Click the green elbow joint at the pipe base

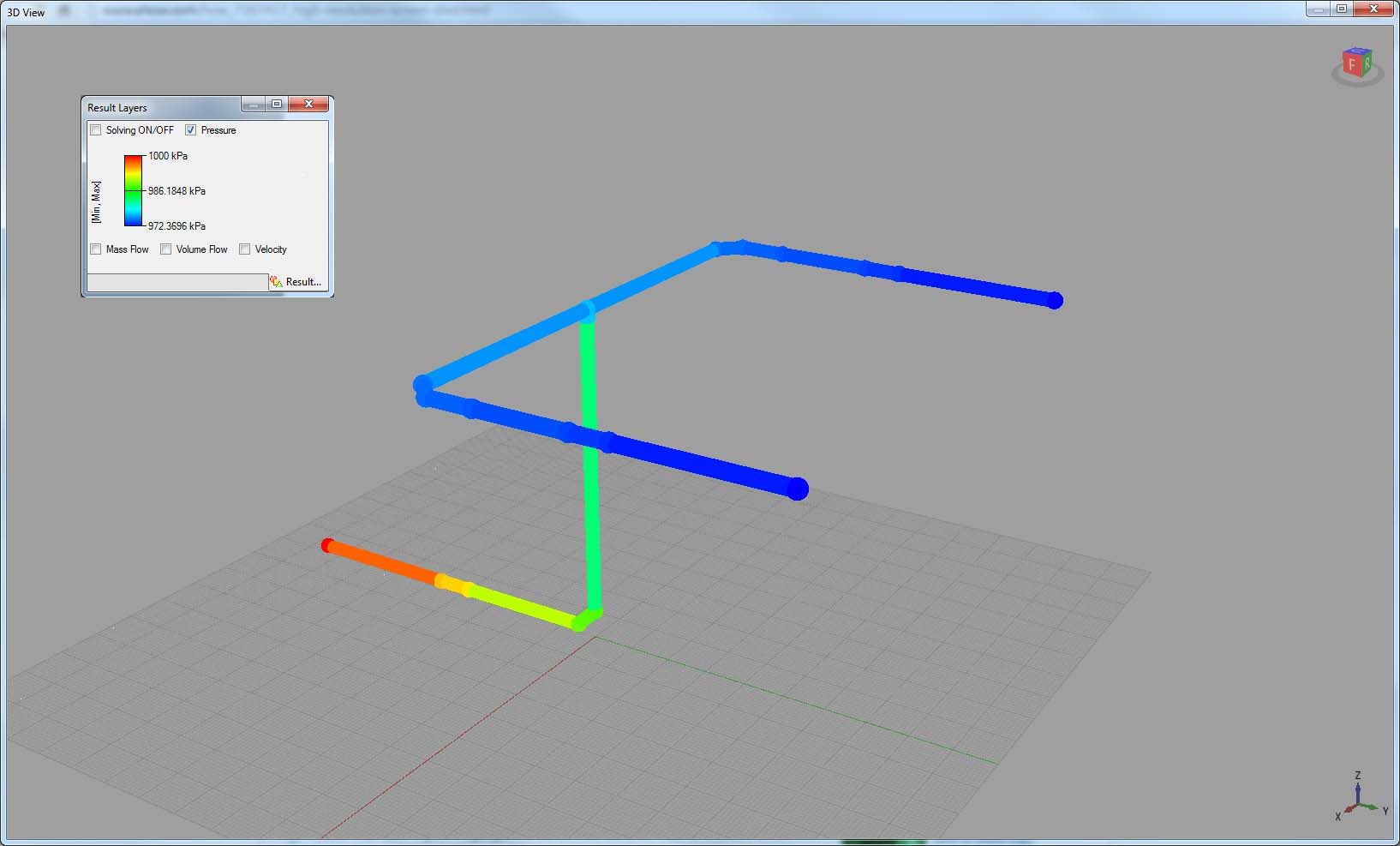(584, 619)
